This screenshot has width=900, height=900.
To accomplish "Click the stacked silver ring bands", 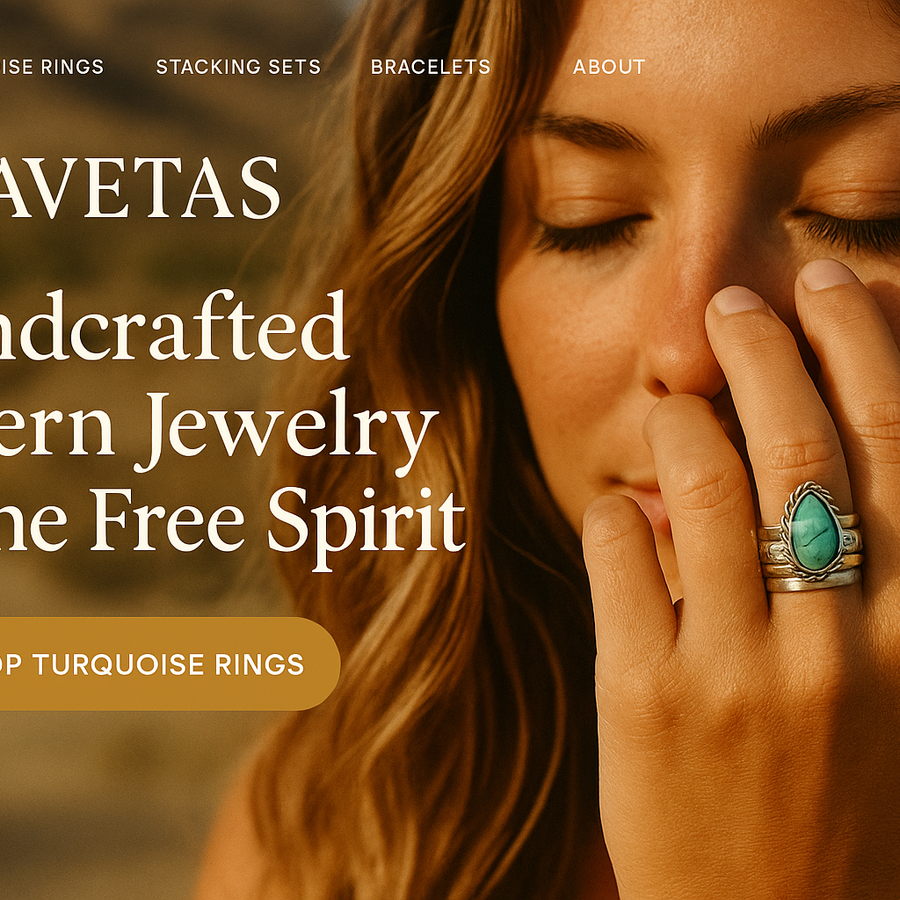I will coord(809,554).
